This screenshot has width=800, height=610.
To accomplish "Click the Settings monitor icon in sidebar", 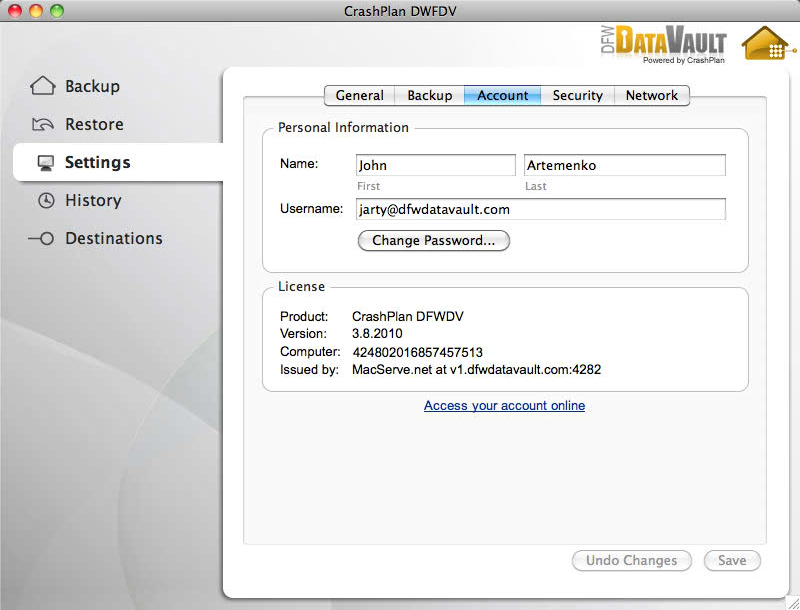I will coord(46,163).
